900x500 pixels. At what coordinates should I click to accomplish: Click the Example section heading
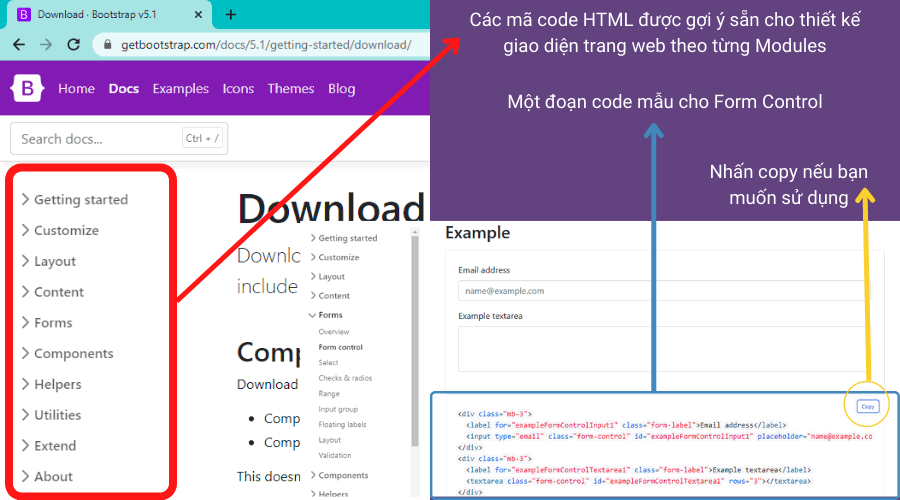pos(478,232)
